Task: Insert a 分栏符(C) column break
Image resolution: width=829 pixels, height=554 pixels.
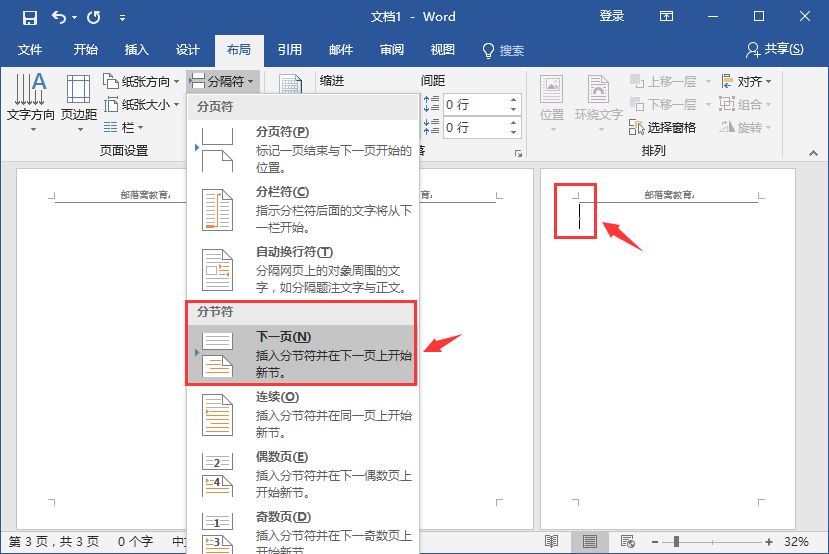Action: 303,210
